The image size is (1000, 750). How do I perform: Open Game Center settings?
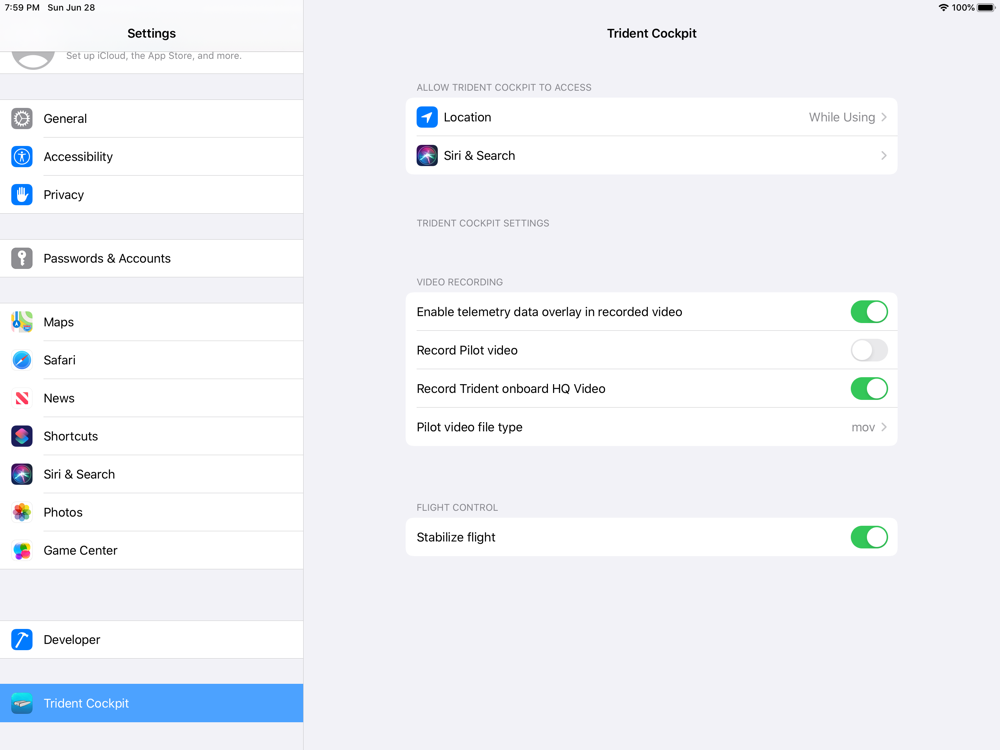(152, 550)
